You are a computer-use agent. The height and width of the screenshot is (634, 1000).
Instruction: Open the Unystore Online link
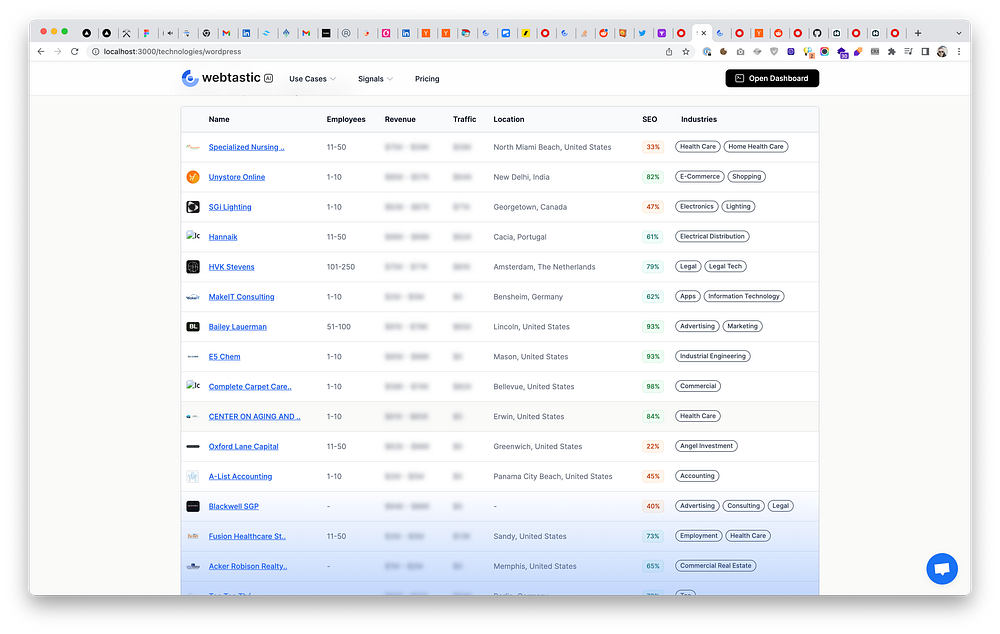point(237,177)
